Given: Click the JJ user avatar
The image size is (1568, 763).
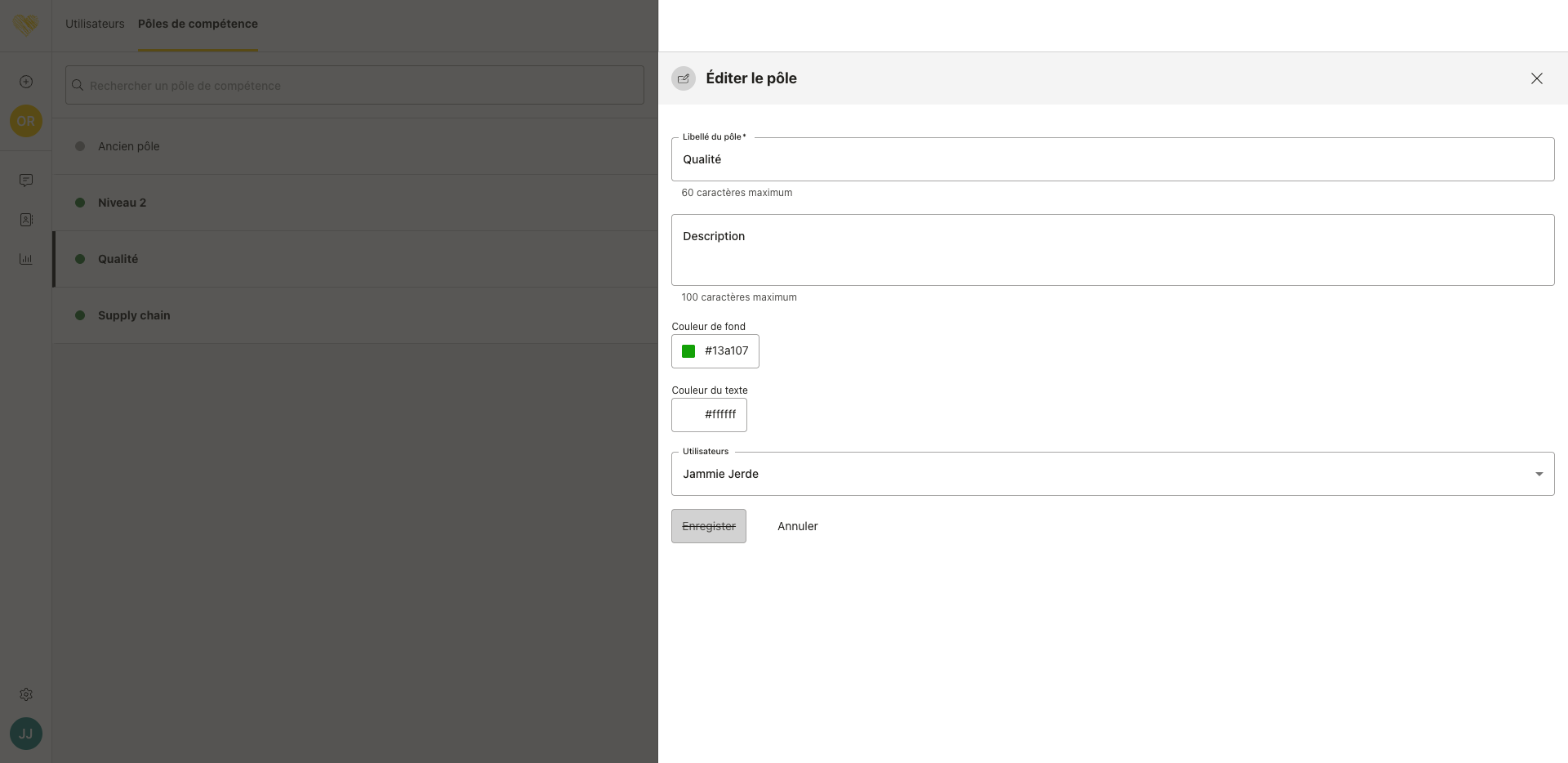Looking at the screenshot, I should (x=26, y=734).
